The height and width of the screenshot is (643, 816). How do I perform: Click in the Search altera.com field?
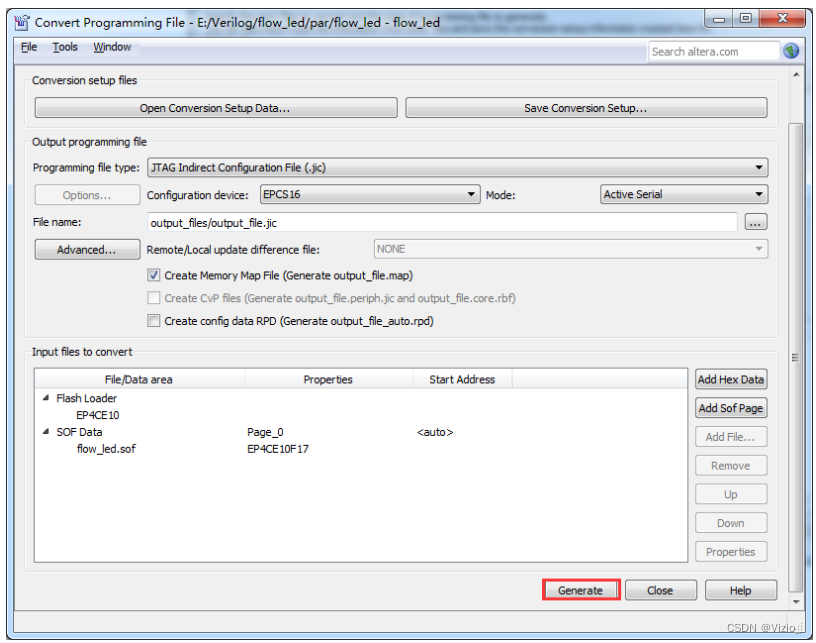(x=713, y=52)
